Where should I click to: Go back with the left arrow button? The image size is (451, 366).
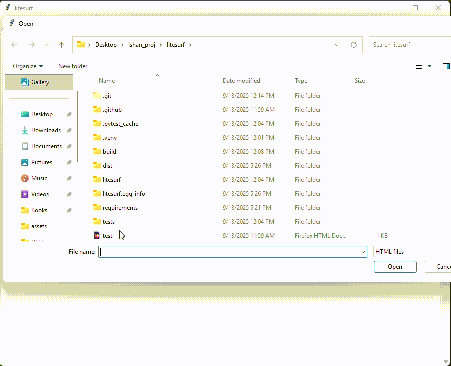[14, 45]
